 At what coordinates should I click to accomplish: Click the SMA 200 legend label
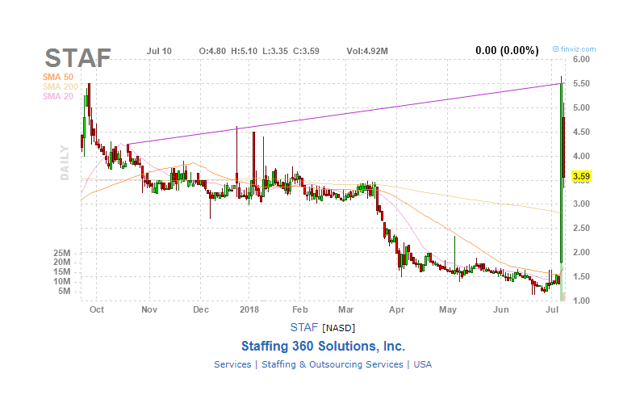click(60, 87)
